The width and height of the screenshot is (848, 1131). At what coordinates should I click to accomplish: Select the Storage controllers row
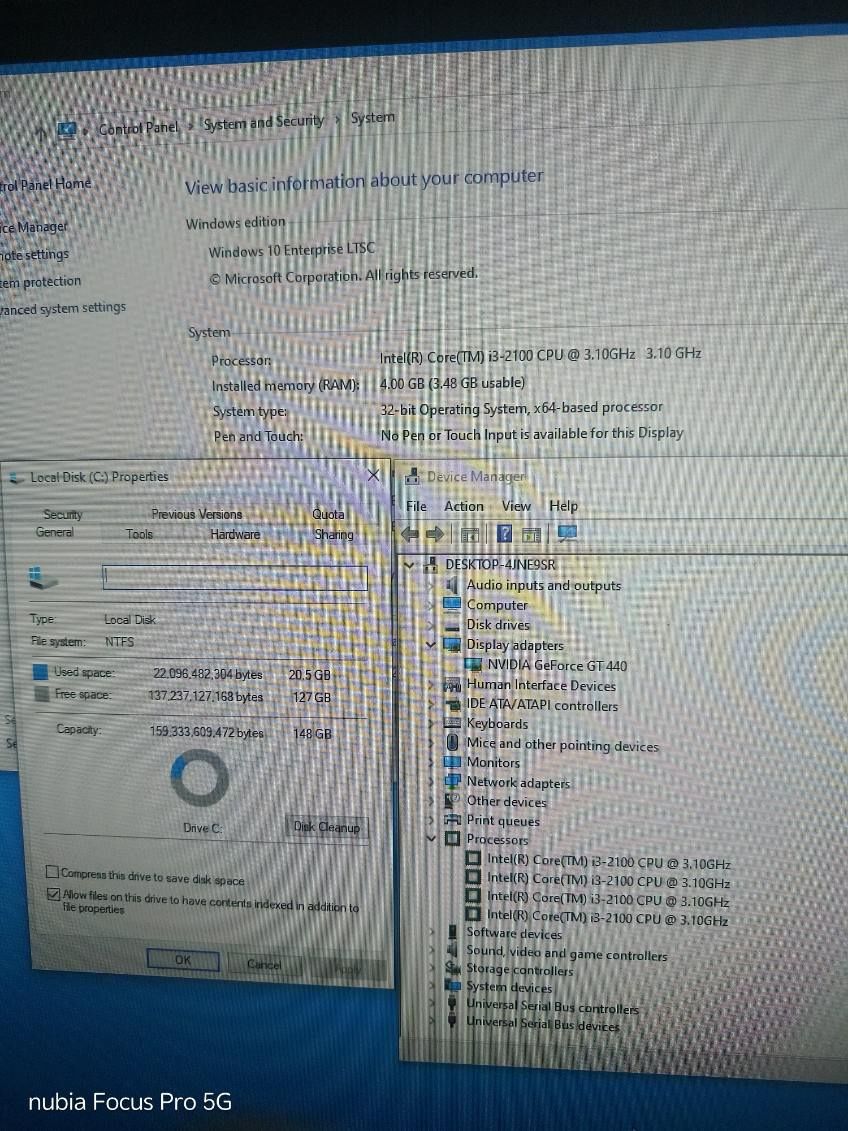point(519,970)
